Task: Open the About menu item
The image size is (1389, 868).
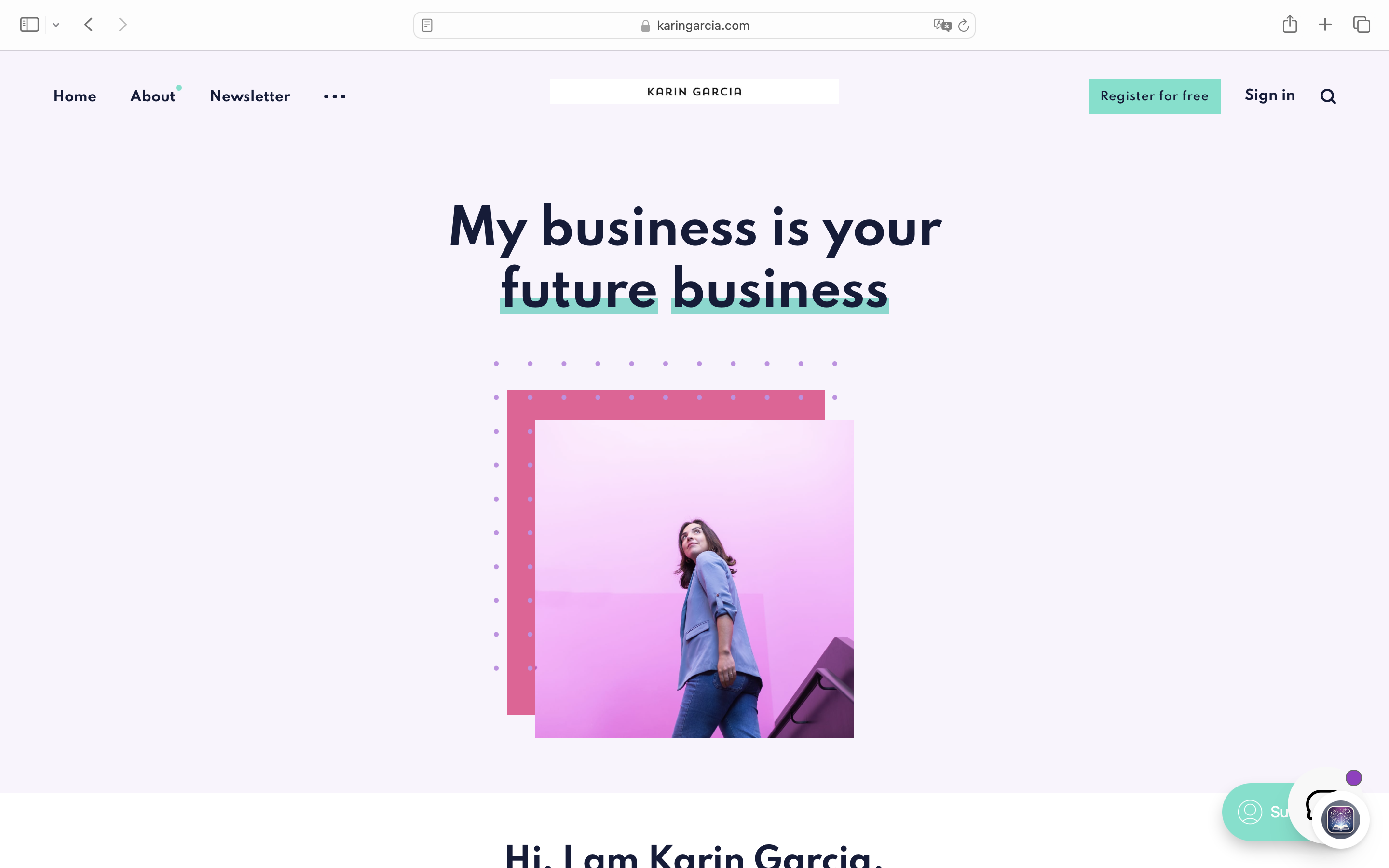Action: [153, 96]
